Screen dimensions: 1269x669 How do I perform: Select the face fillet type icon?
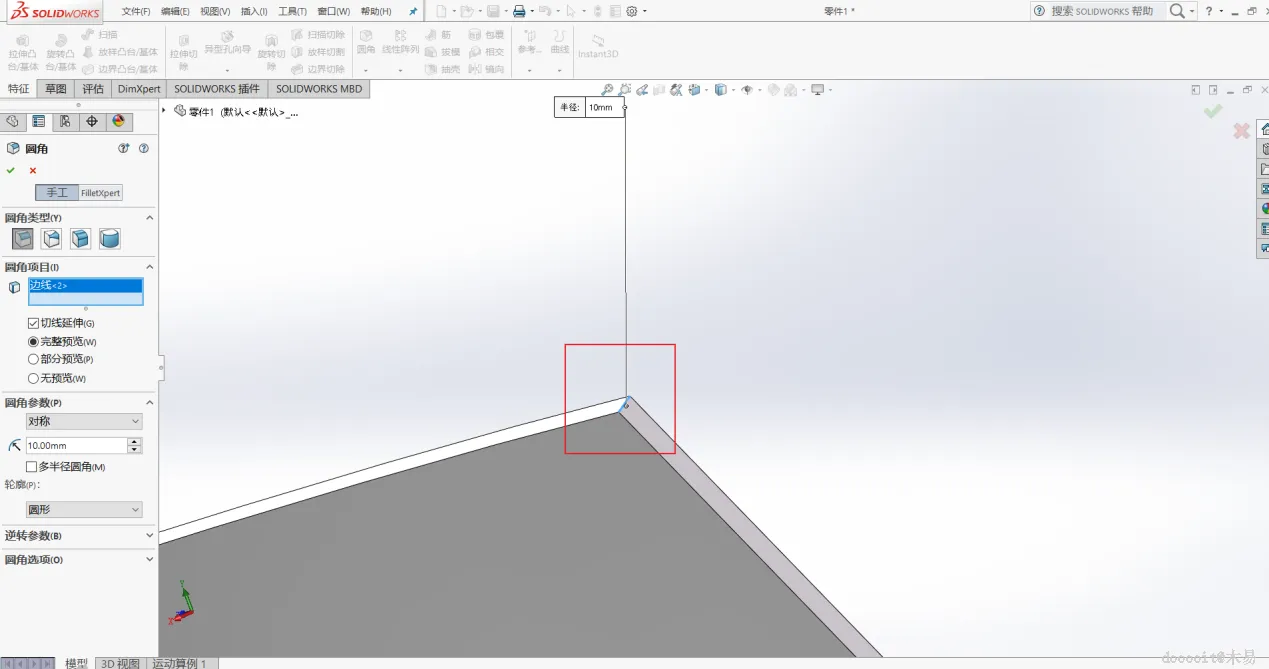coord(81,239)
